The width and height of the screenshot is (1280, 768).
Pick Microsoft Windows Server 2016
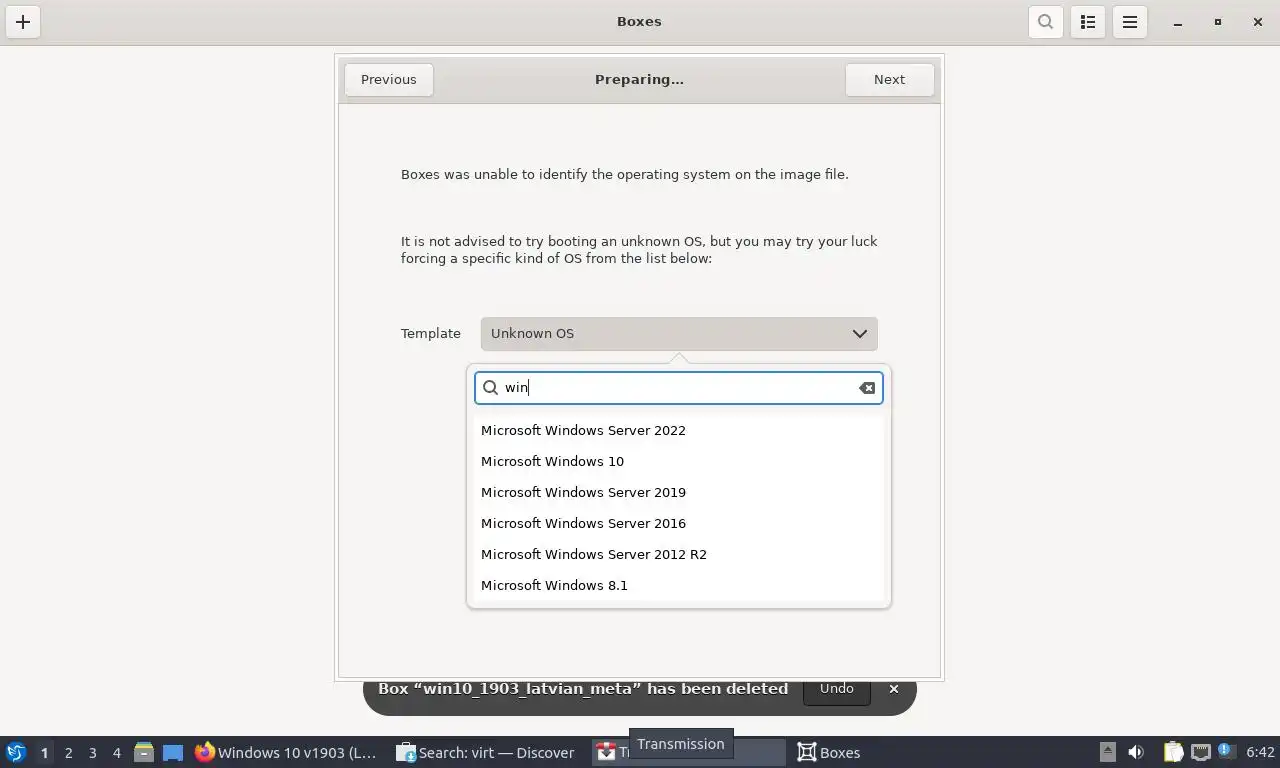679,524
